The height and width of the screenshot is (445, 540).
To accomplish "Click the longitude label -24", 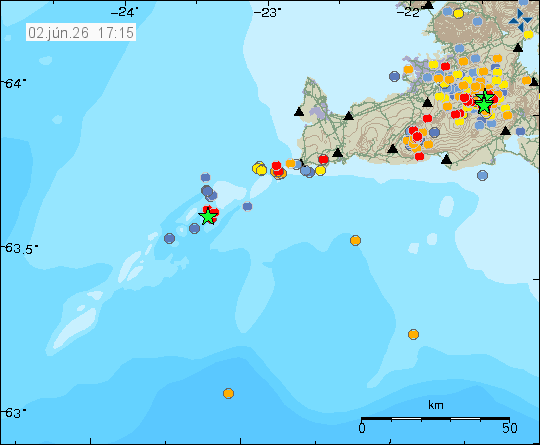I will [124, 12].
